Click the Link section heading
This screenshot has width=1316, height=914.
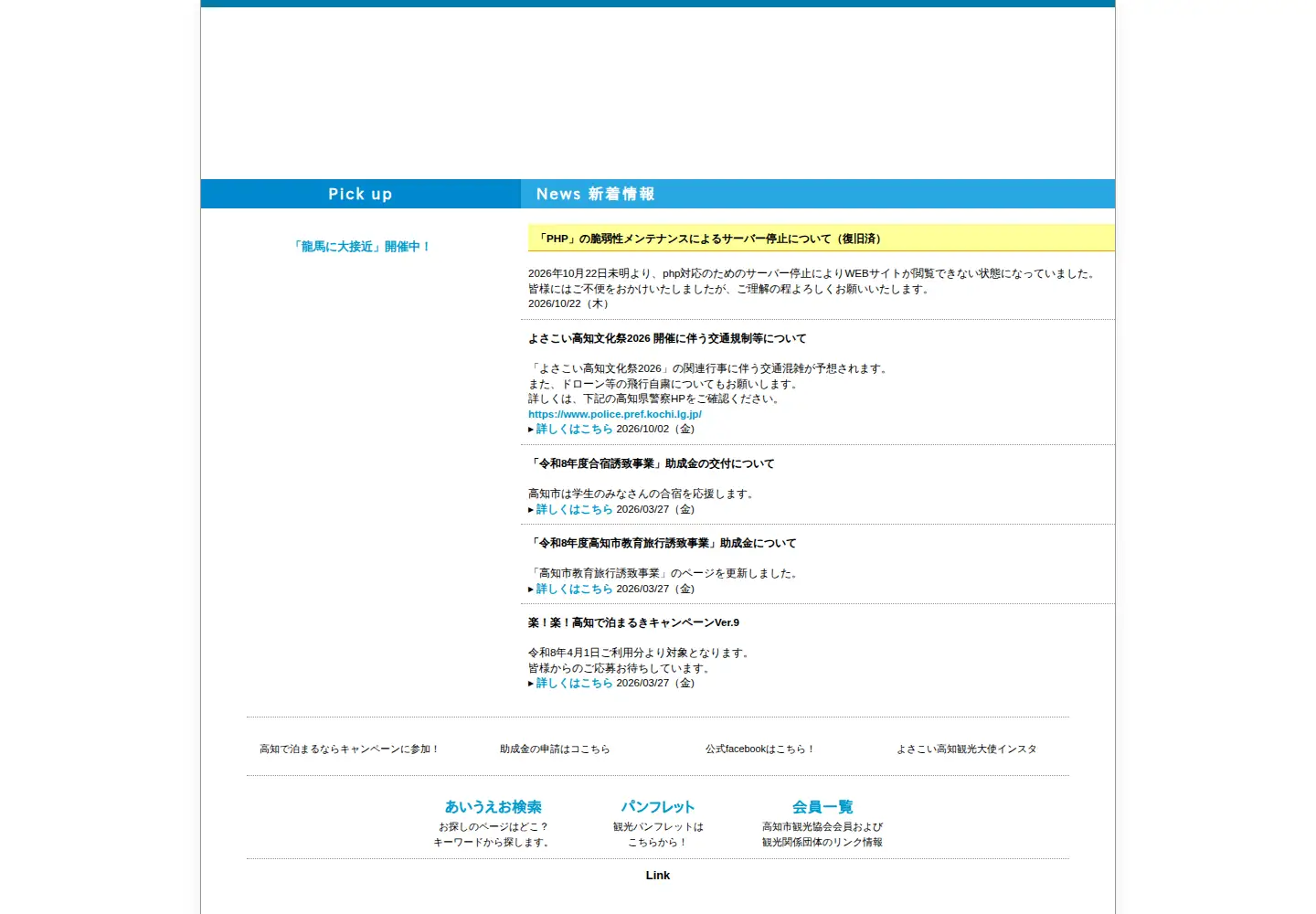(658, 876)
